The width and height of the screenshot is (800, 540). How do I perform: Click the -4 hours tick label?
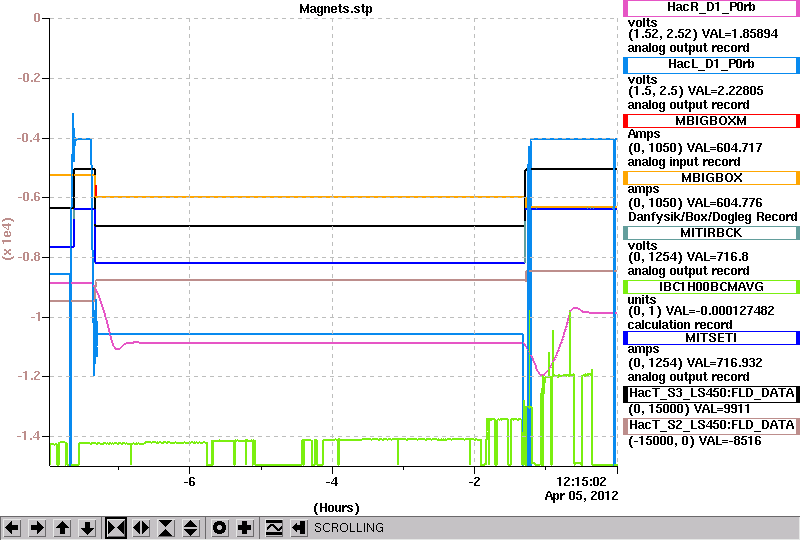click(x=332, y=482)
